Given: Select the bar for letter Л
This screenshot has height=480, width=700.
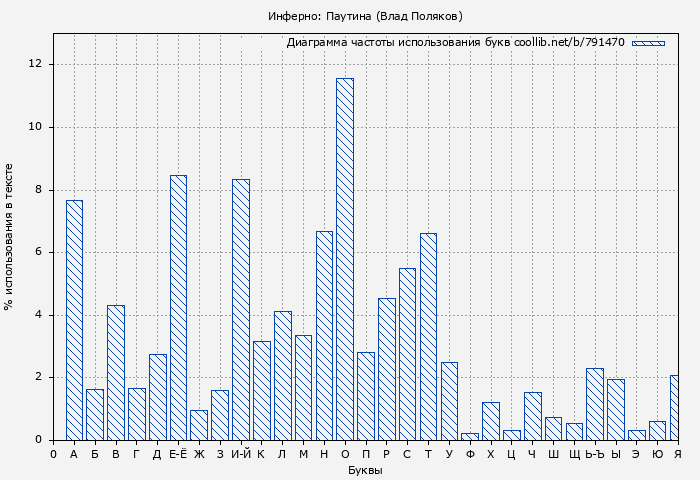Looking at the screenshot, I should coord(282,375).
